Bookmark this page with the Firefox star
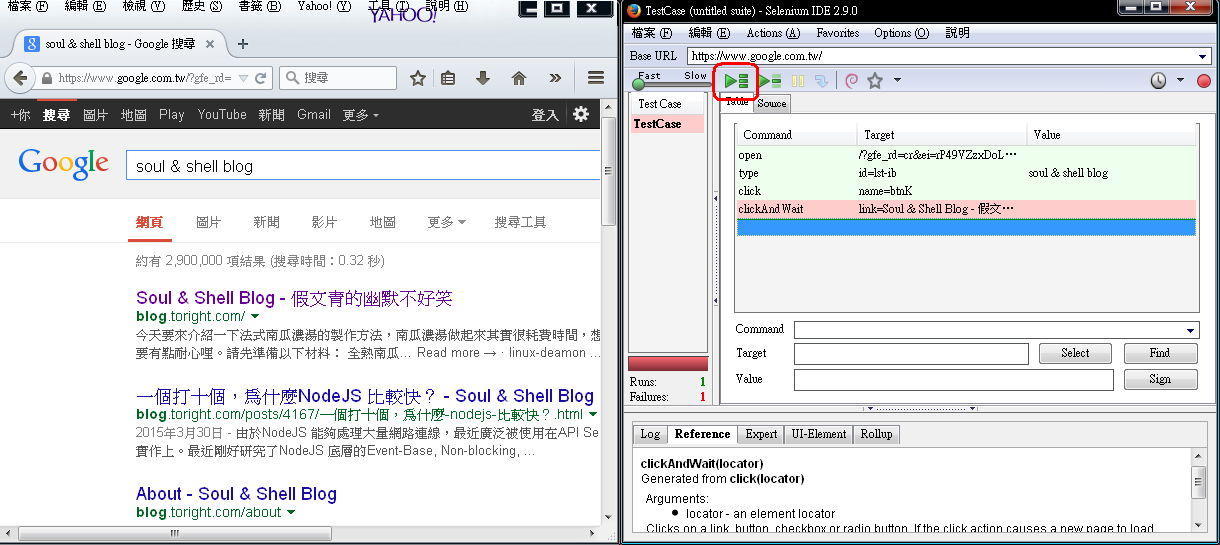1220x545 pixels. pyautogui.click(x=418, y=78)
